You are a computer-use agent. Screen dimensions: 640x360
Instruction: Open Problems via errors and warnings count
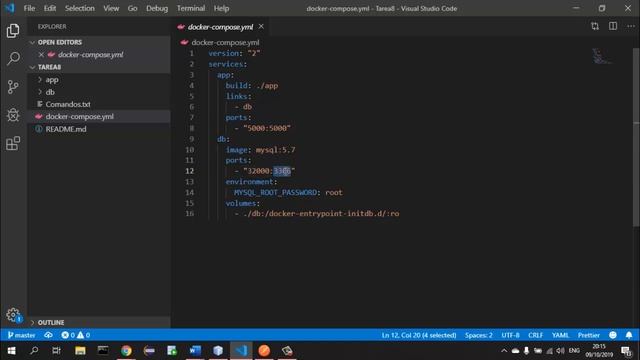76,335
